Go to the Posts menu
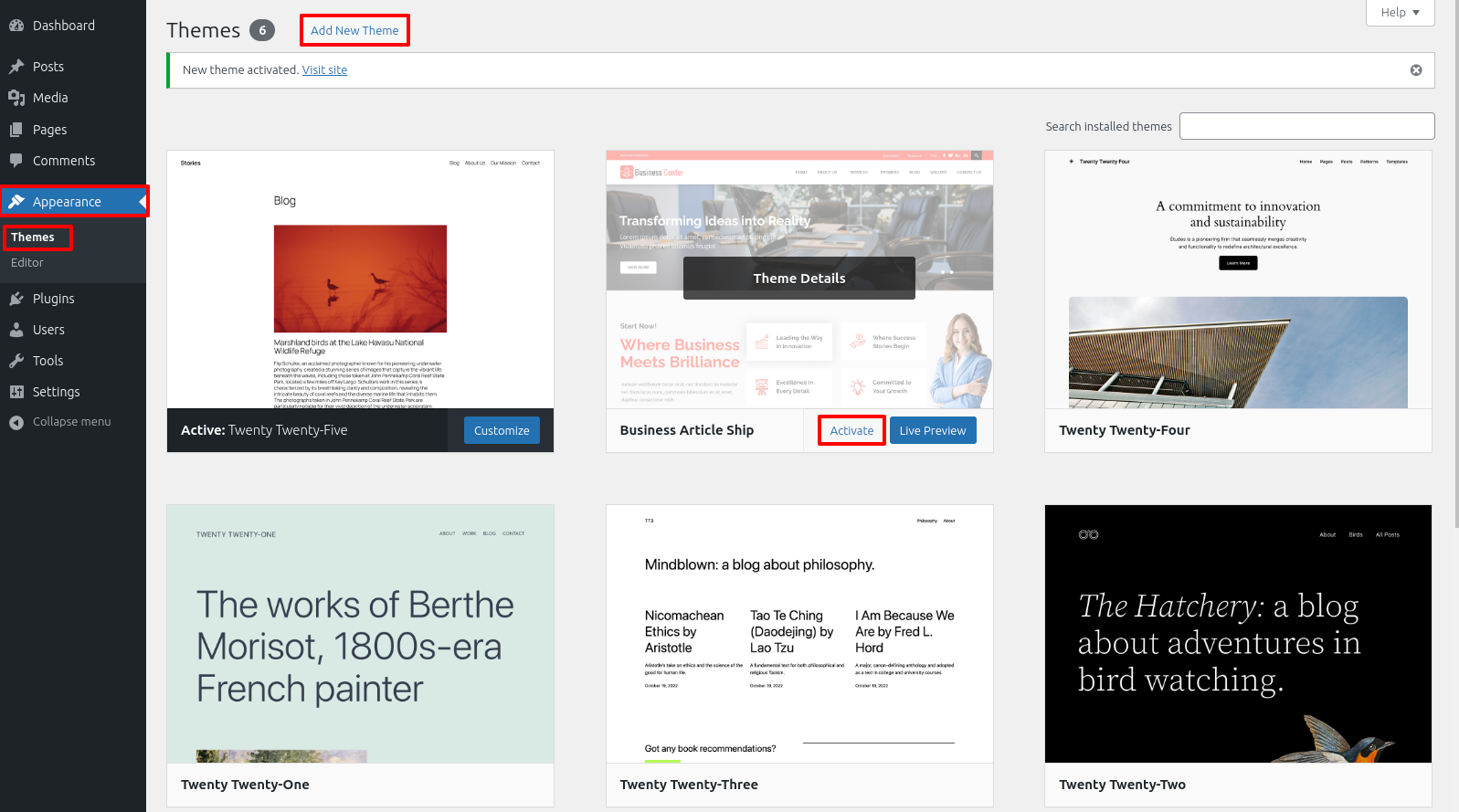1459x812 pixels. [73, 67]
